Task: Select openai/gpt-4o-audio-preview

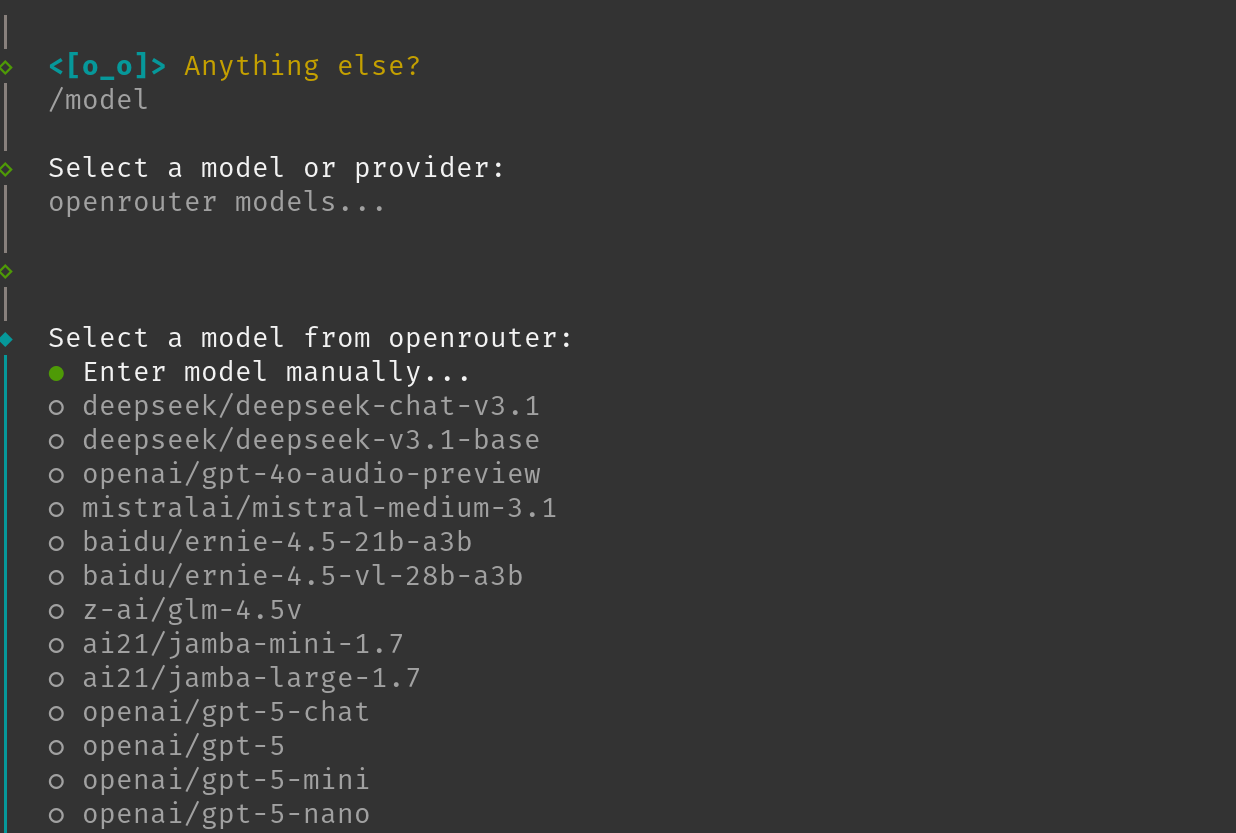Action: coord(310,474)
